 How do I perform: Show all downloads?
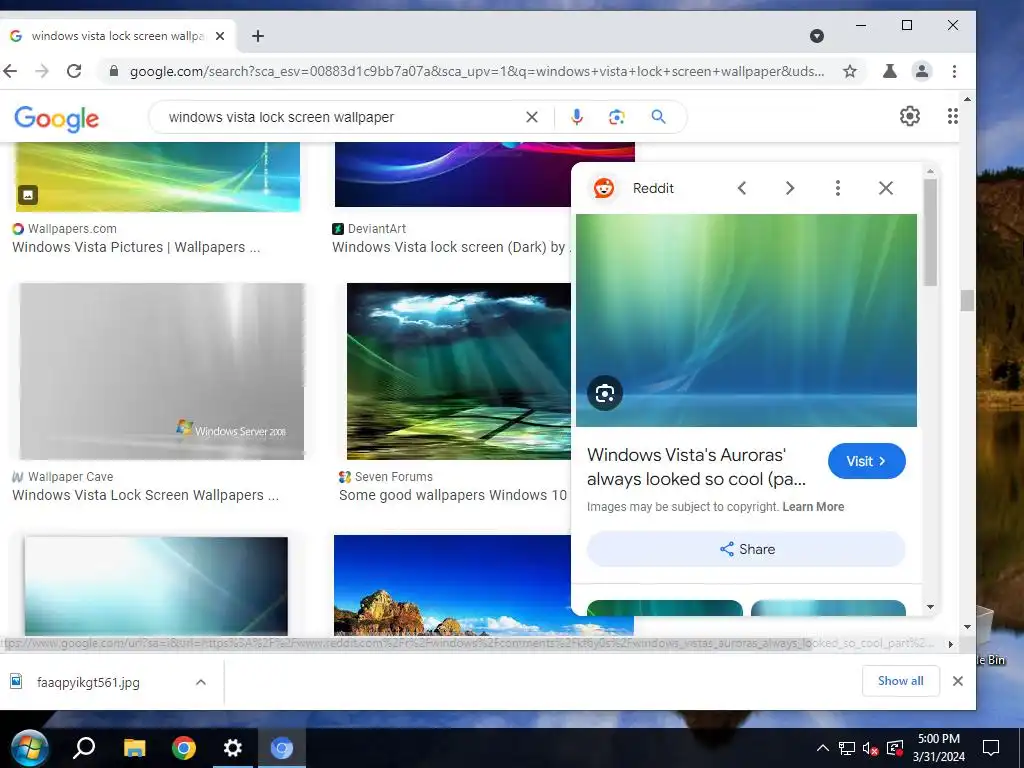pos(901,681)
